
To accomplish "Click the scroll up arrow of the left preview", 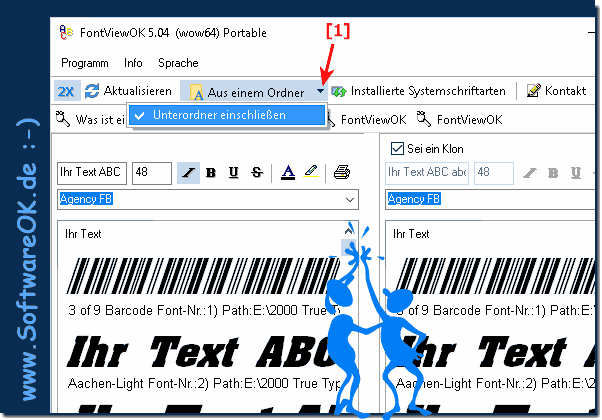I will (x=349, y=231).
